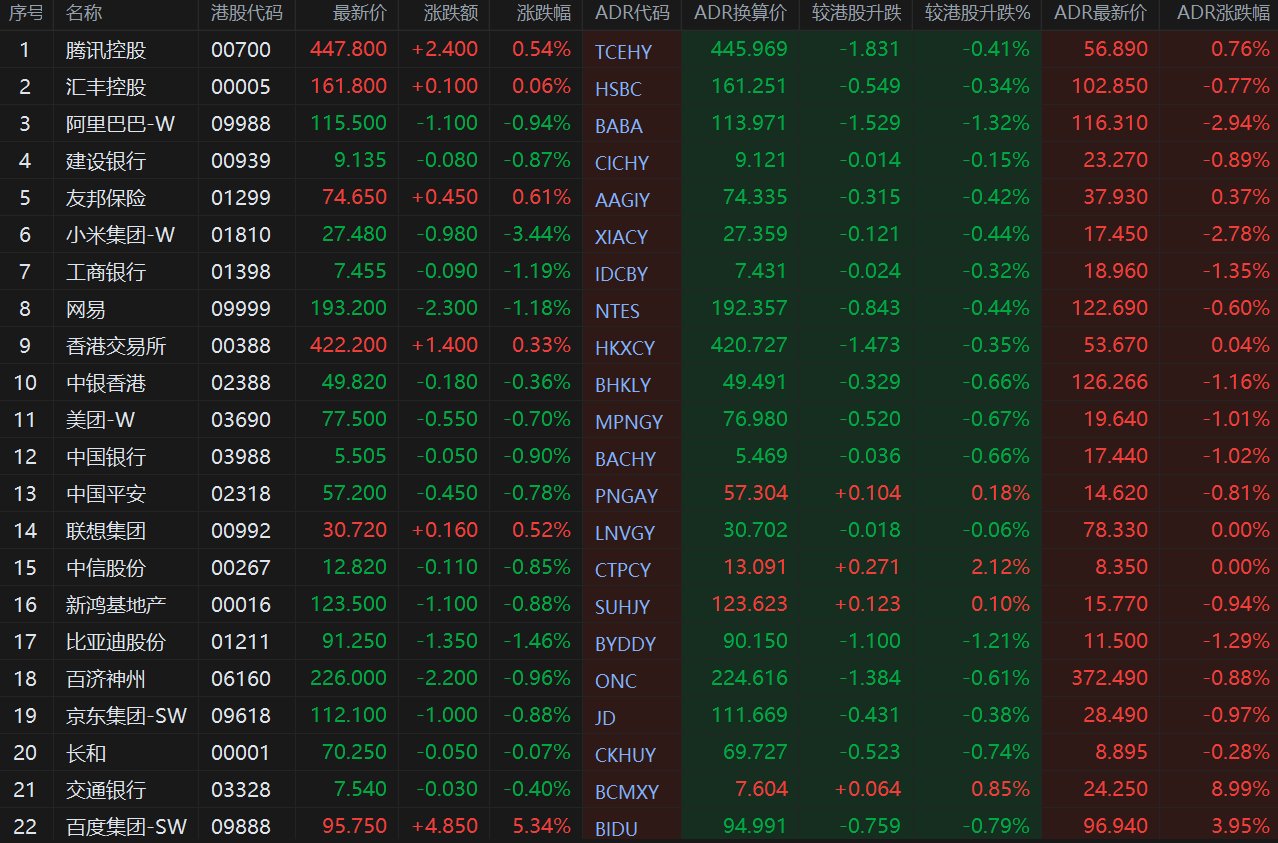1278x843 pixels.
Task: Select the 汇丰控股 stock name
Action: tap(106, 87)
